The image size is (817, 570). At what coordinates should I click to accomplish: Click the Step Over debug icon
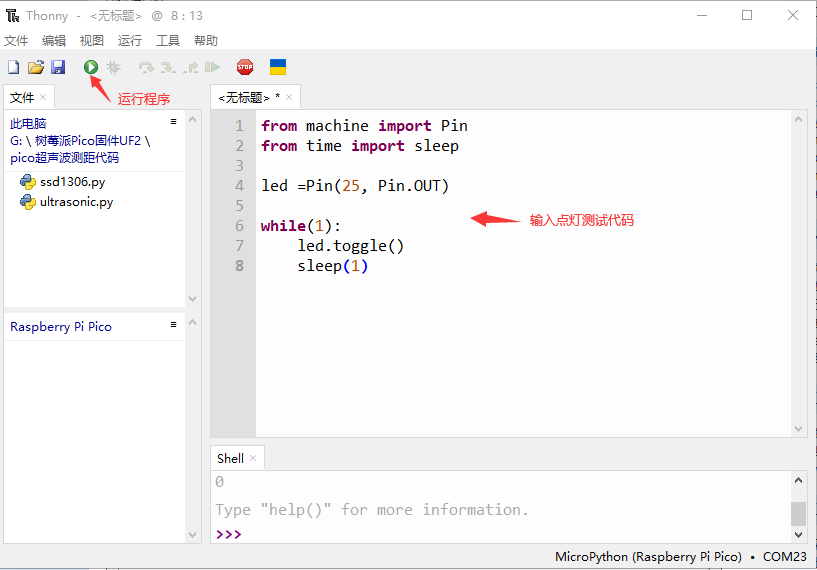click(146, 67)
